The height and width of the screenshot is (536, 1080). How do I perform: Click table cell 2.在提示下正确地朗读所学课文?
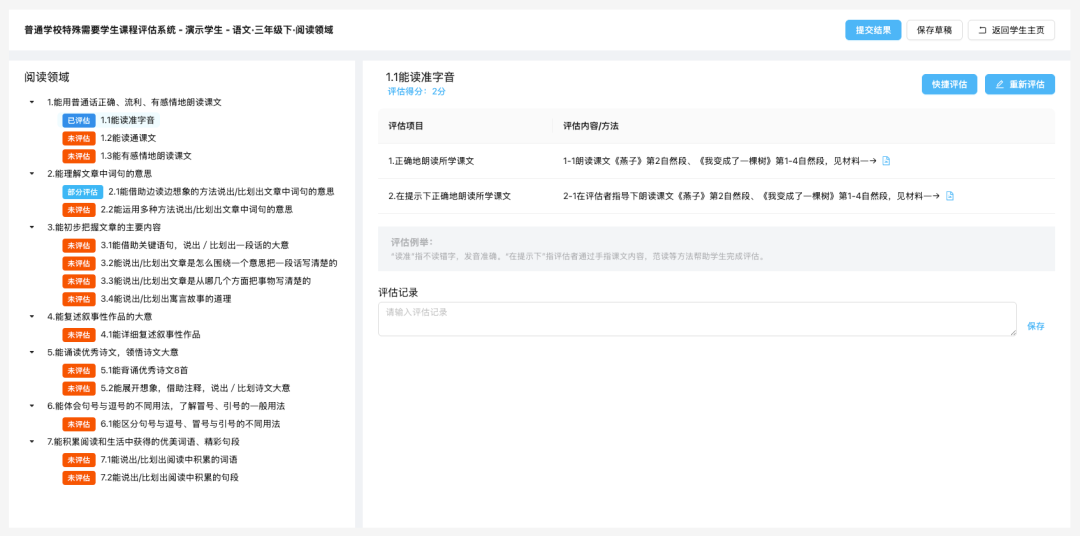pos(449,196)
